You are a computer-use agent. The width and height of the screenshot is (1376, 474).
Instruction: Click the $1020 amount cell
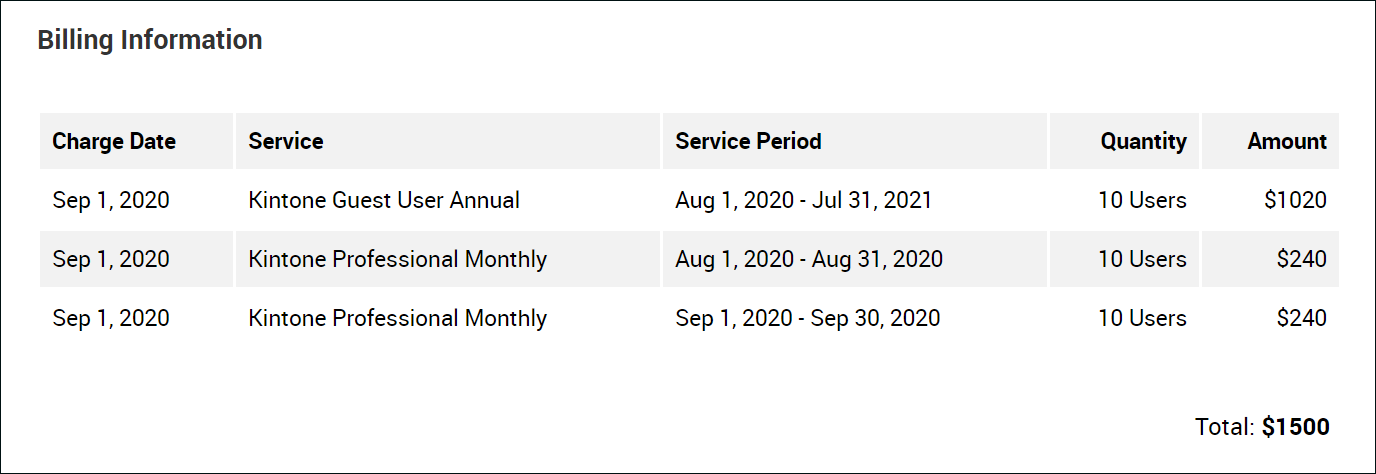[x=1295, y=200]
